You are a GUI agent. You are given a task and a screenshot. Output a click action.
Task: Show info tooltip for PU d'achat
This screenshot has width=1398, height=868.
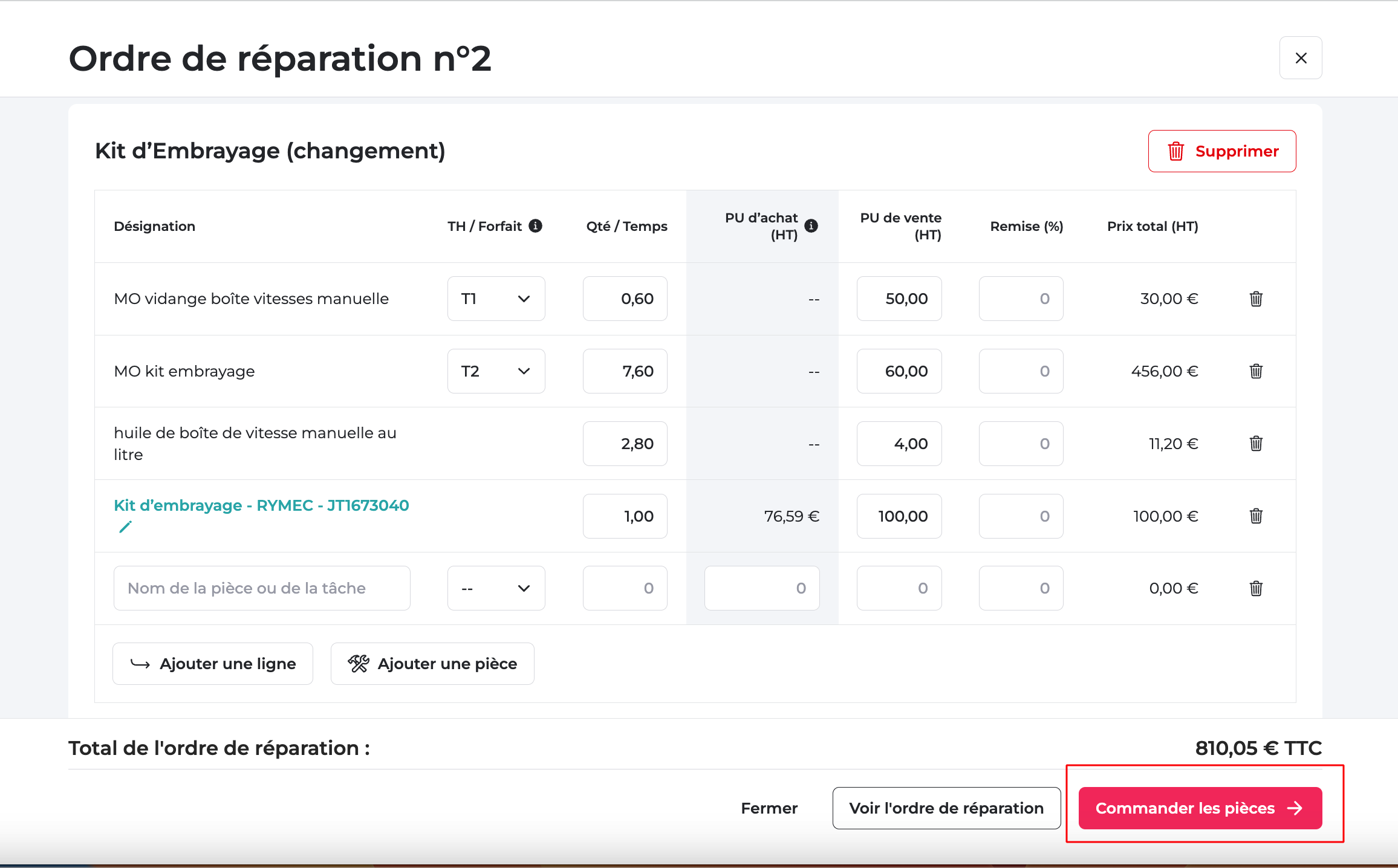coord(811,225)
